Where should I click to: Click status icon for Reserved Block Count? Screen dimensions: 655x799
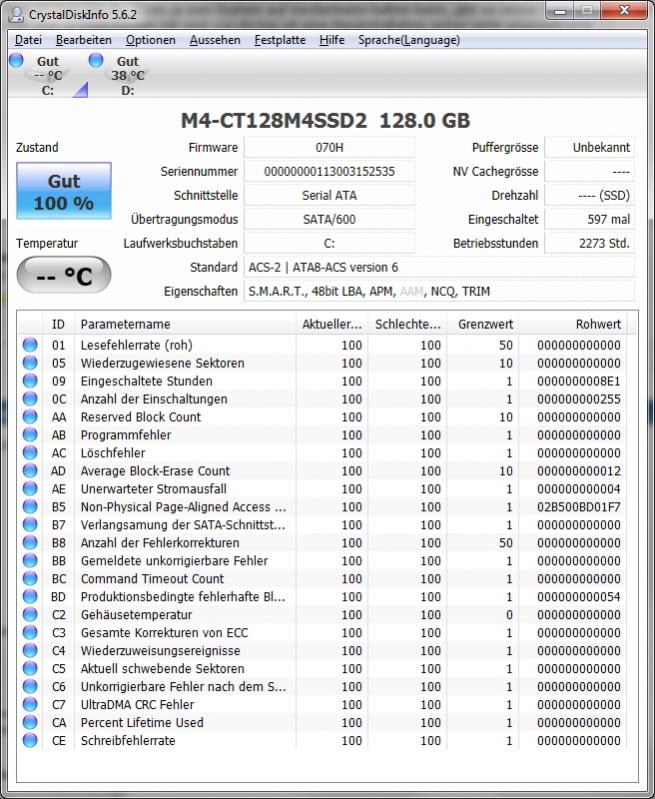pos(30,417)
